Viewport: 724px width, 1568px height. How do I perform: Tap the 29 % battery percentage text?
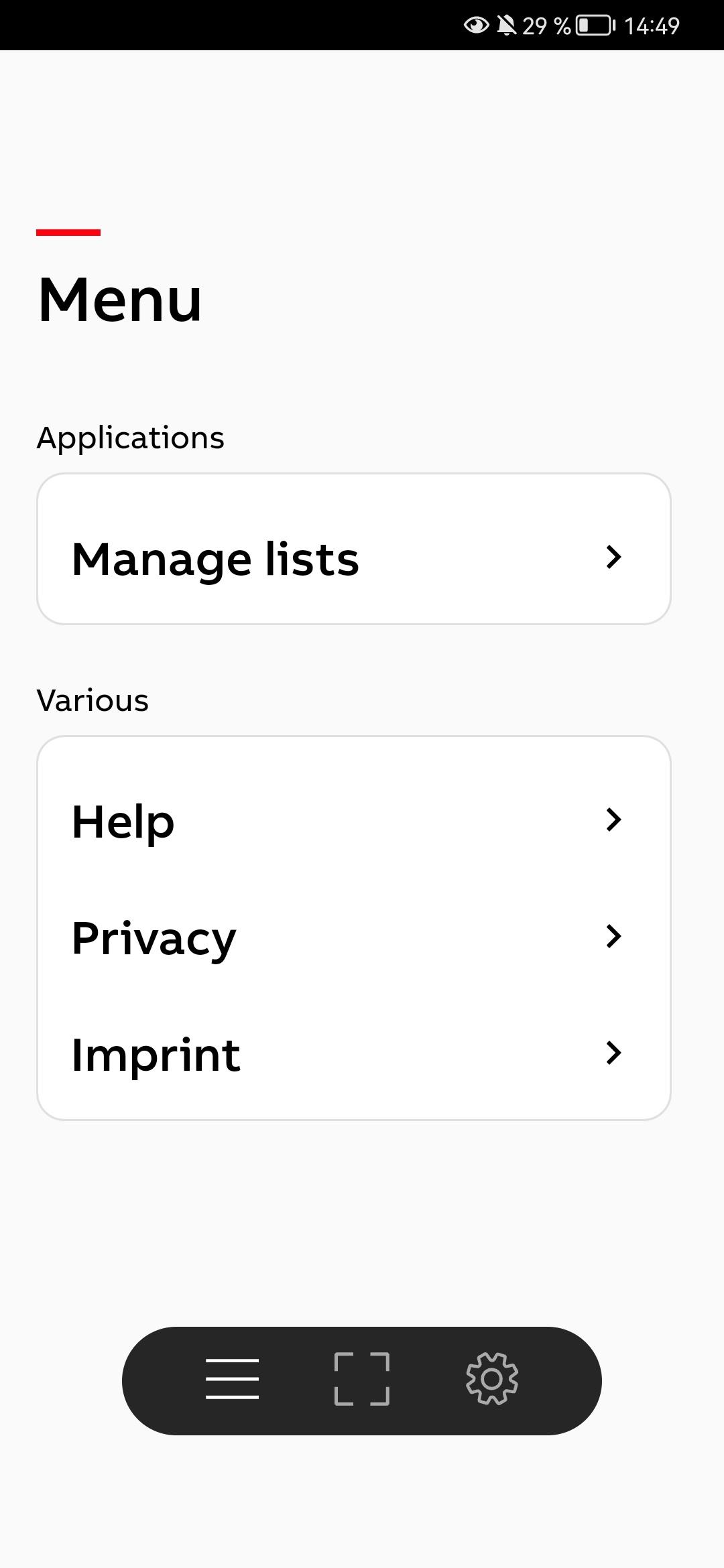[x=546, y=25]
